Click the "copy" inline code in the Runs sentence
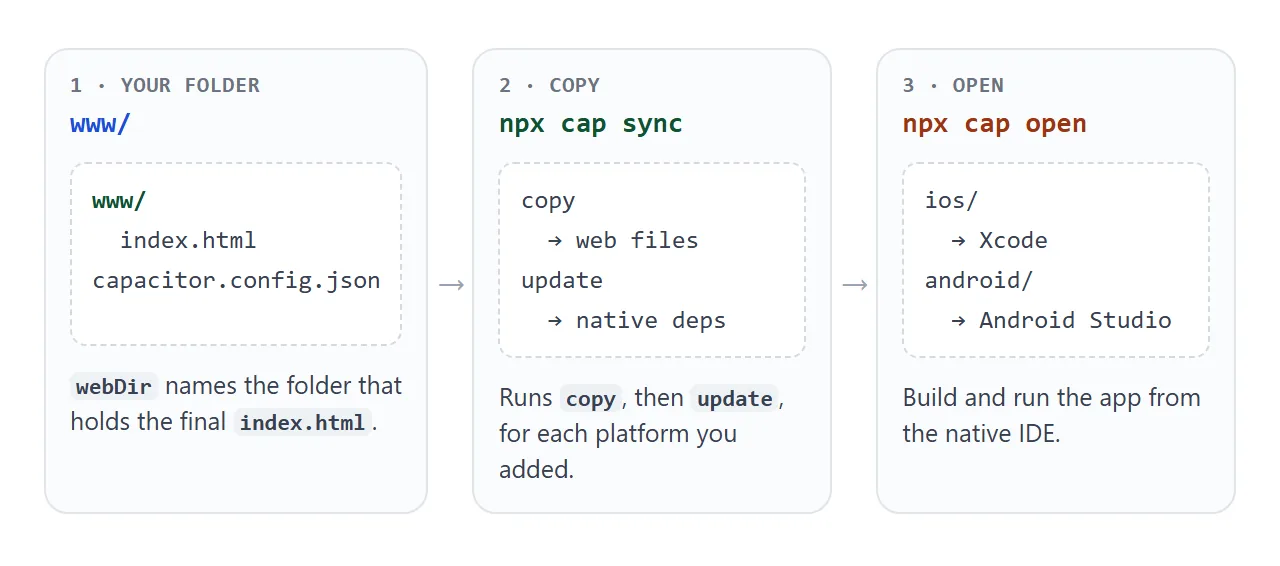Screen dimensions: 1280x566 [590, 398]
